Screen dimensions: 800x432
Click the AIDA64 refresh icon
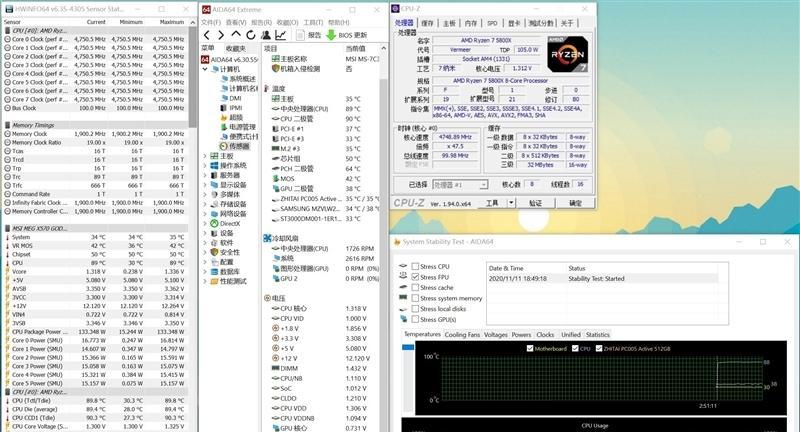tap(251, 35)
